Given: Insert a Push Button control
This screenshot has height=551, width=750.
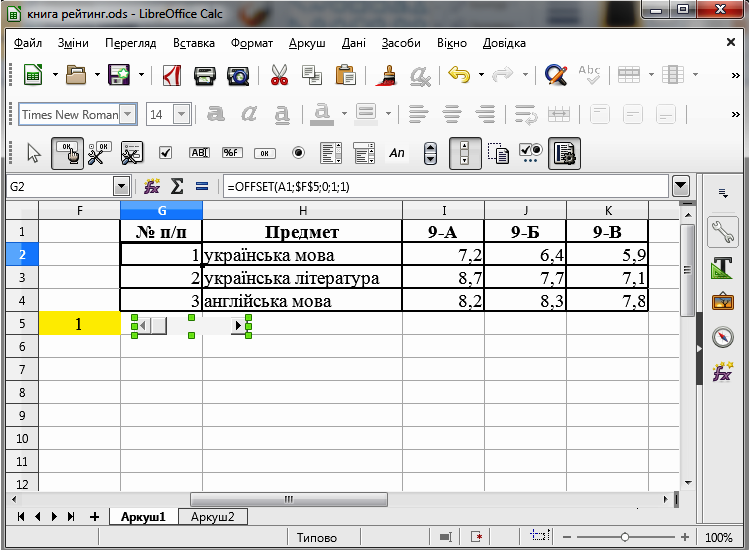Looking at the screenshot, I should [x=265, y=153].
